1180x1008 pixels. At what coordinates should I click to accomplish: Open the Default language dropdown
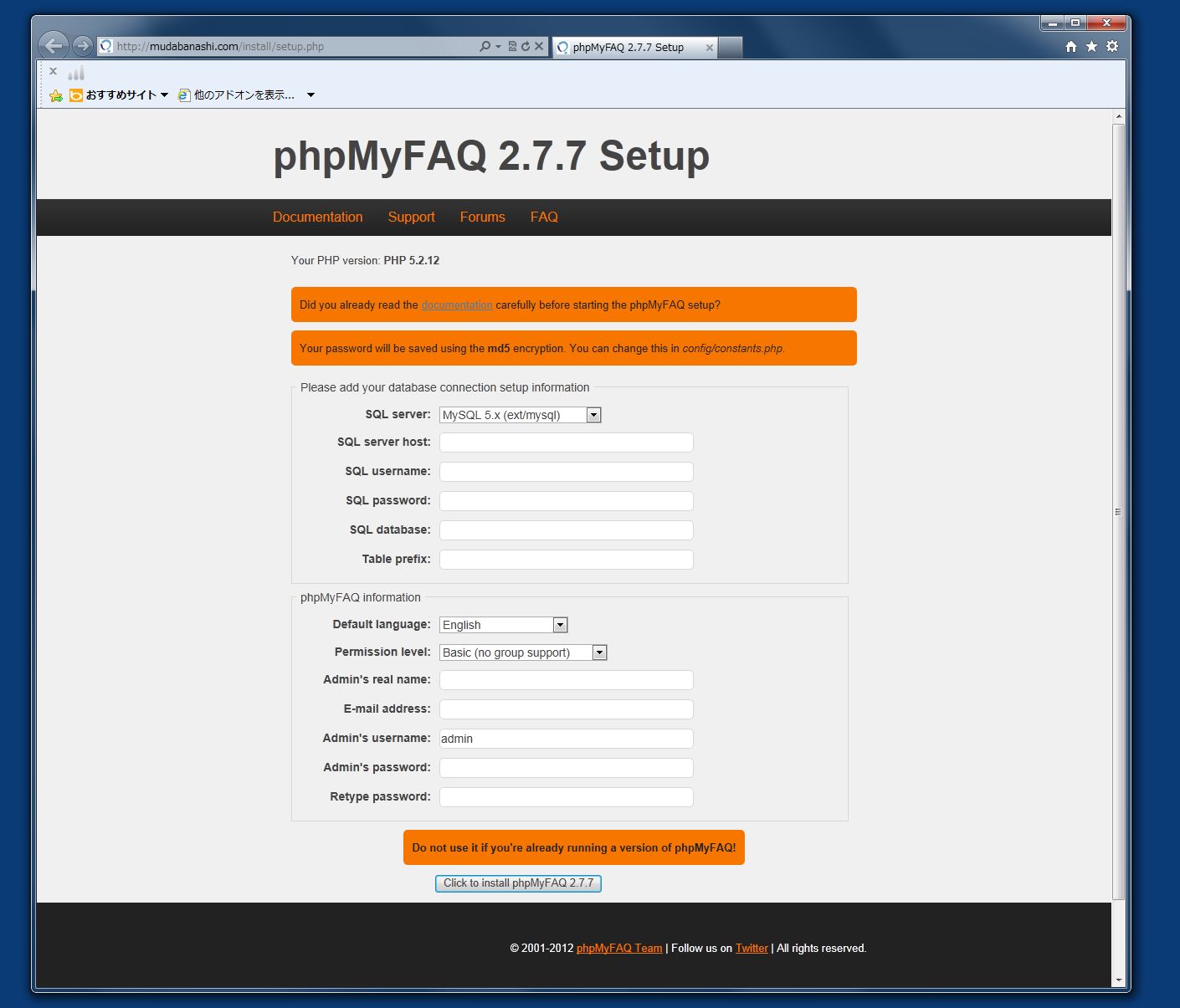504,625
